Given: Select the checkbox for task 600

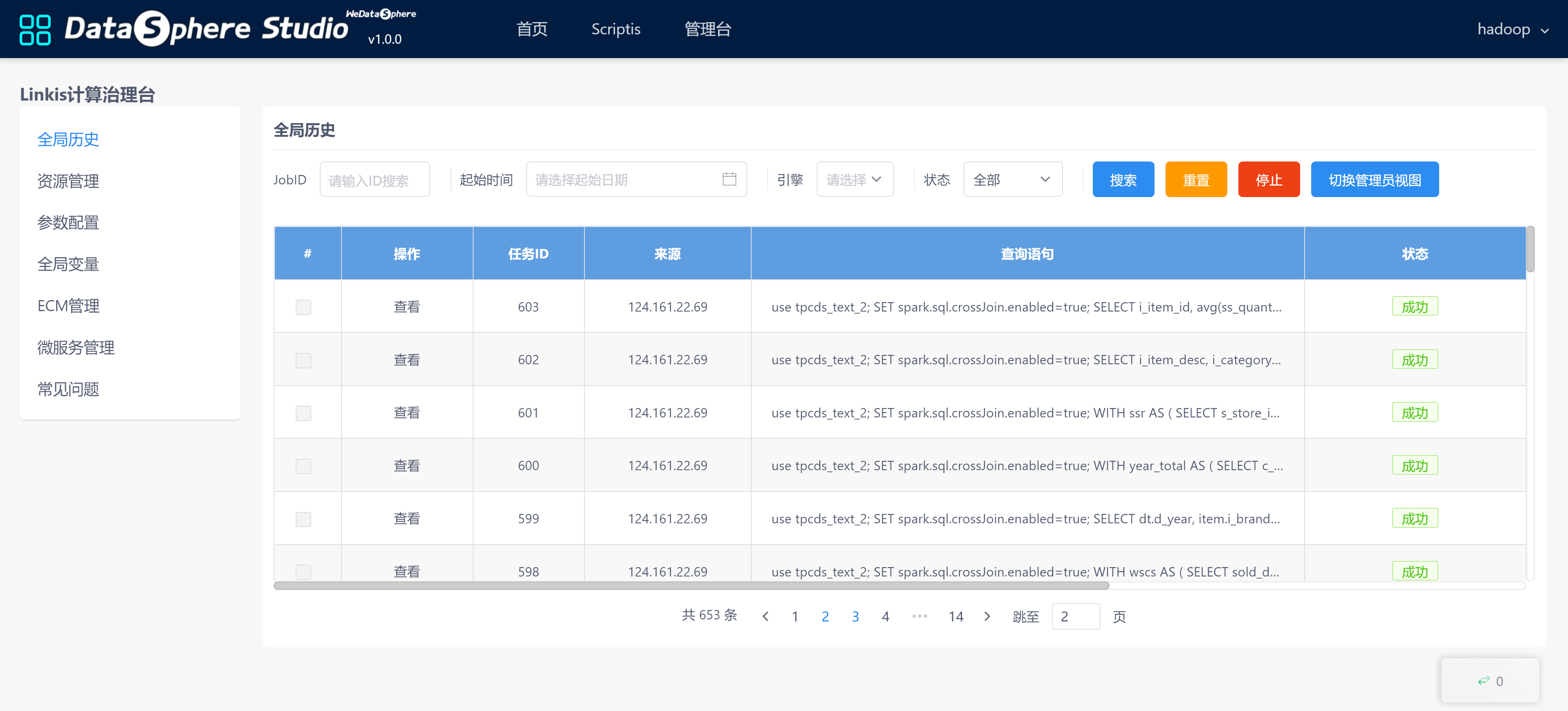Looking at the screenshot, I should point(303,466).
